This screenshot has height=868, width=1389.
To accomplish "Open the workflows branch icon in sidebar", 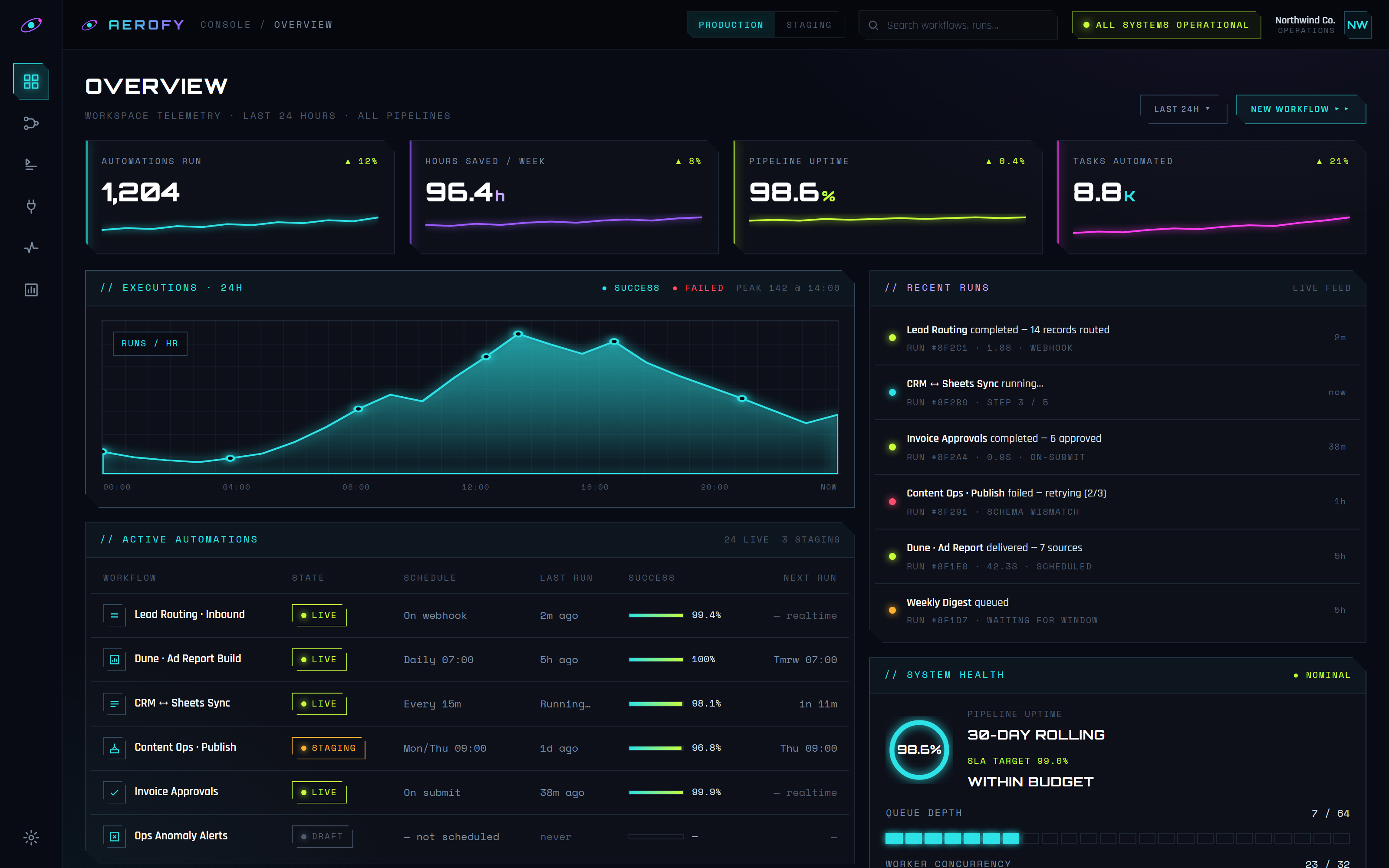I will click(x=31, y=123).
